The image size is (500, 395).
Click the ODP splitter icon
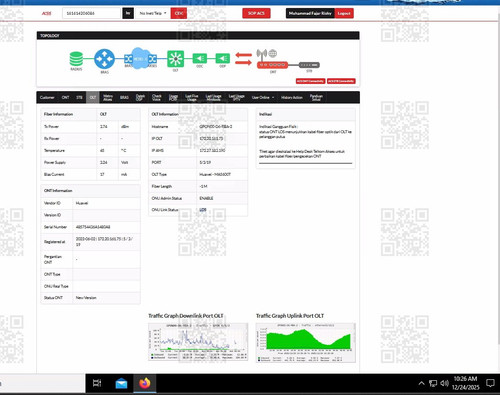(x=223, y=58)
